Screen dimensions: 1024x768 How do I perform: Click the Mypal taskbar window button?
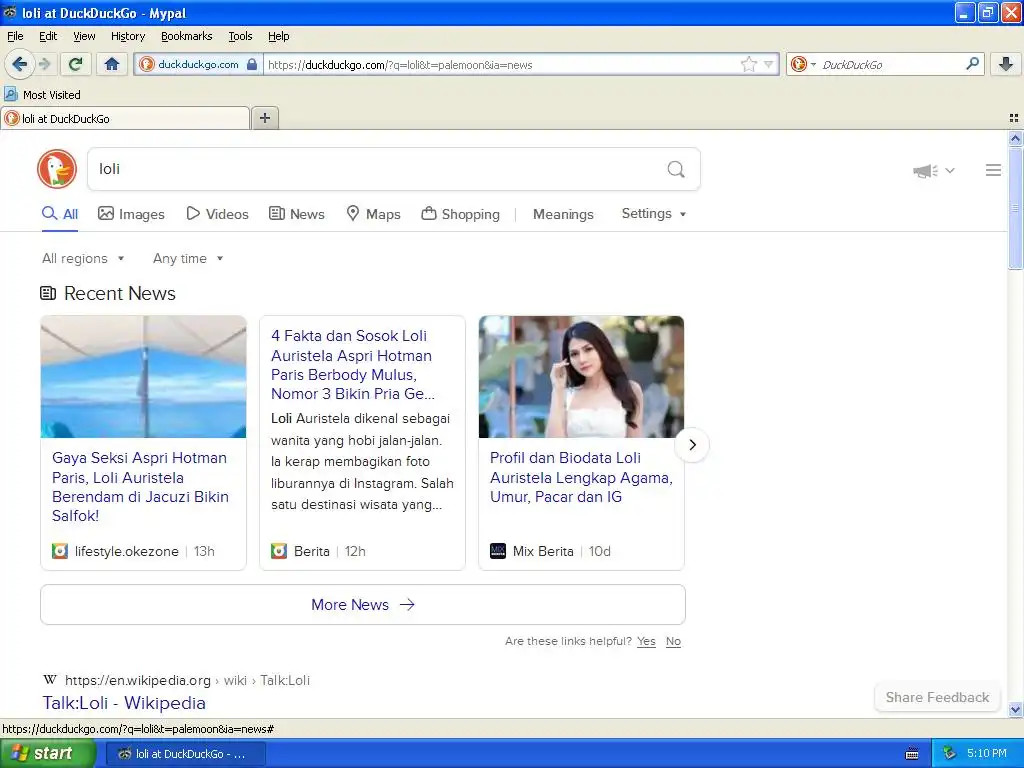tap(185, 754)
